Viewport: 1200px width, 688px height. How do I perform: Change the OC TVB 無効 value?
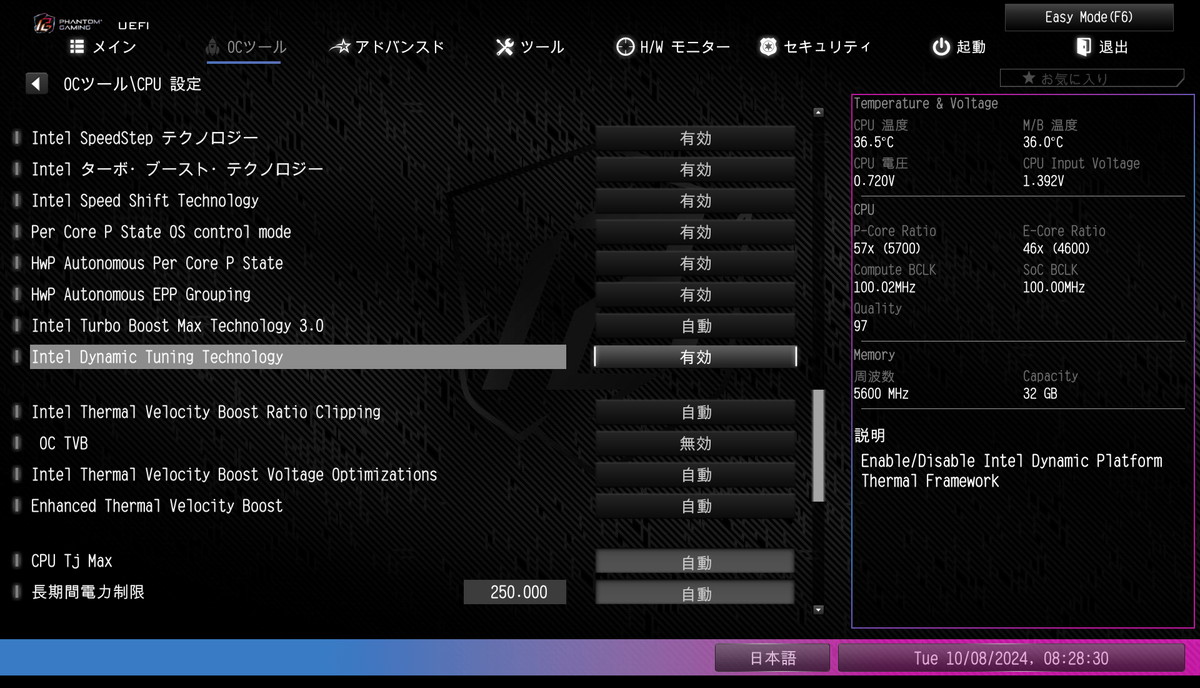pyautogui.click(x=696, y=443)
